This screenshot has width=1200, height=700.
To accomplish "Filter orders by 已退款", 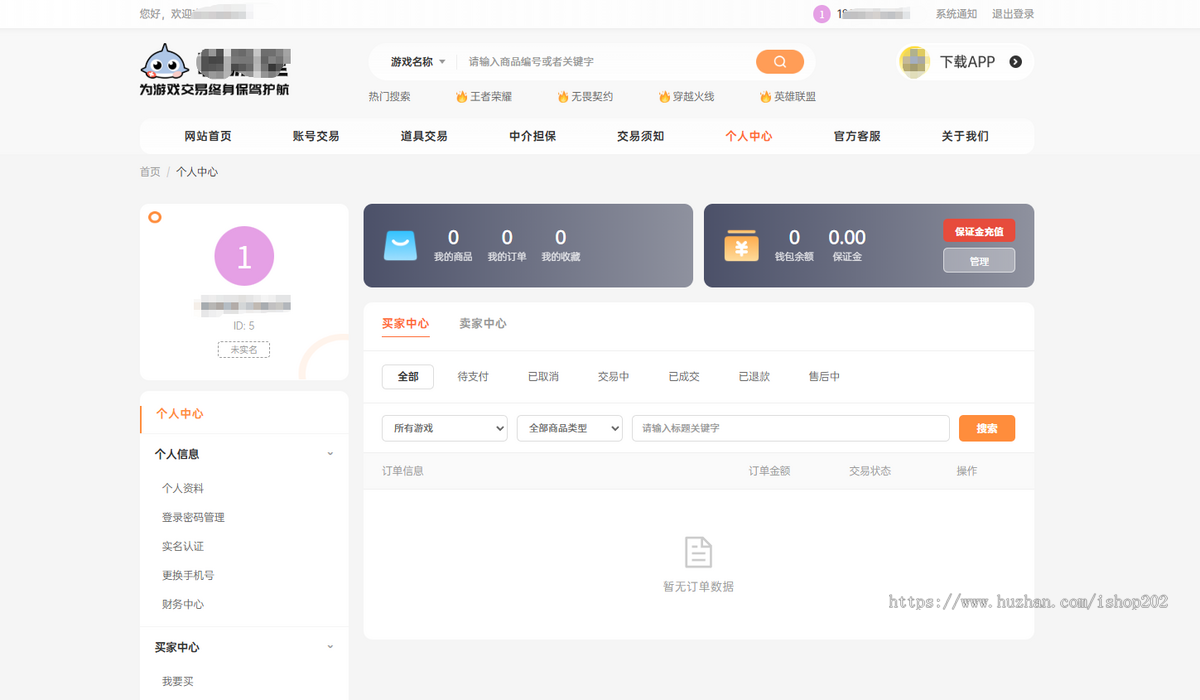I will (x=754, y=377).
